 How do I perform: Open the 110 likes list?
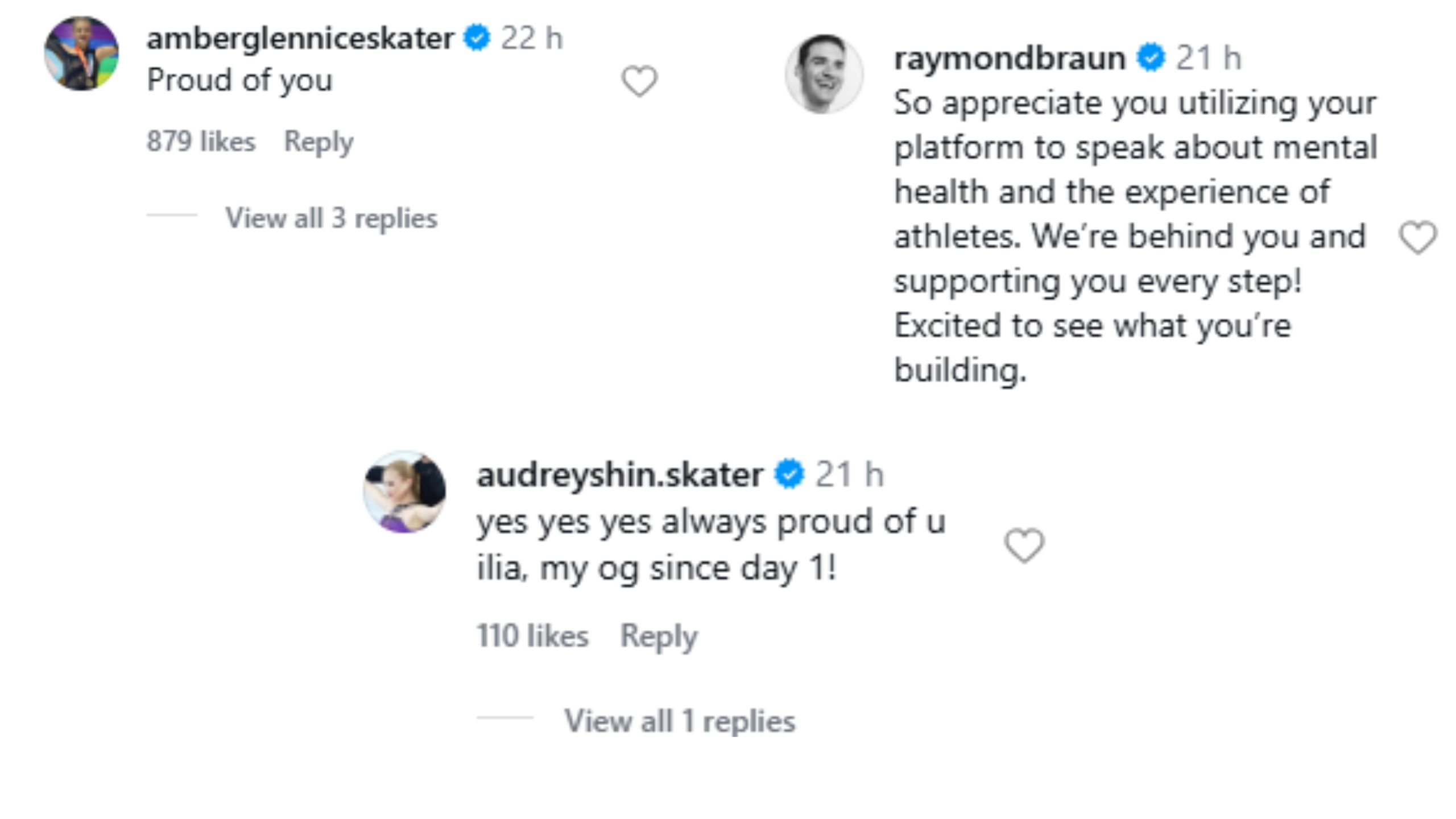[x=533, y=636]
